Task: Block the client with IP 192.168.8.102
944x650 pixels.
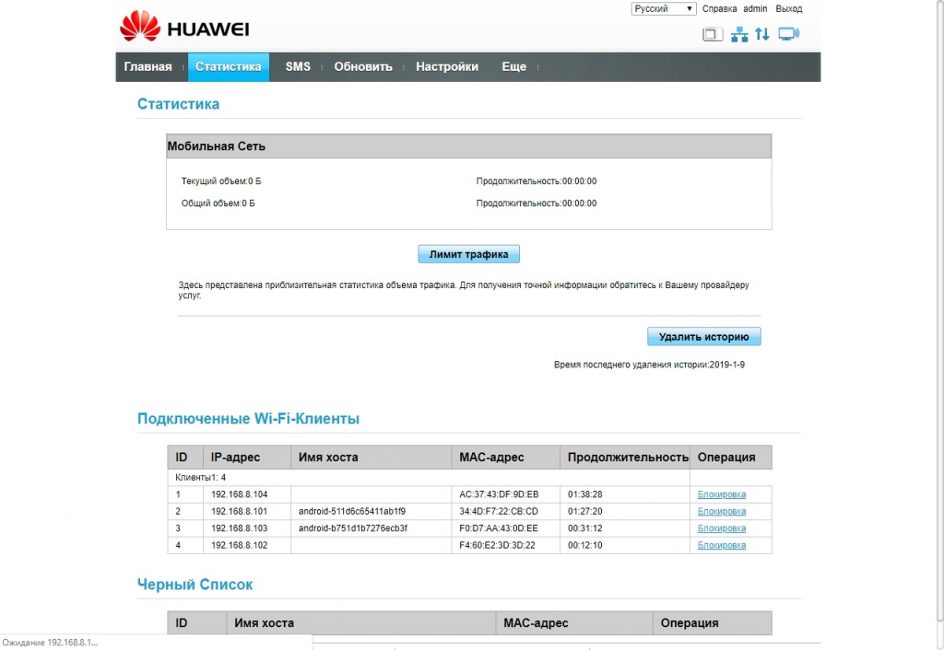Action: pos(721,546)
